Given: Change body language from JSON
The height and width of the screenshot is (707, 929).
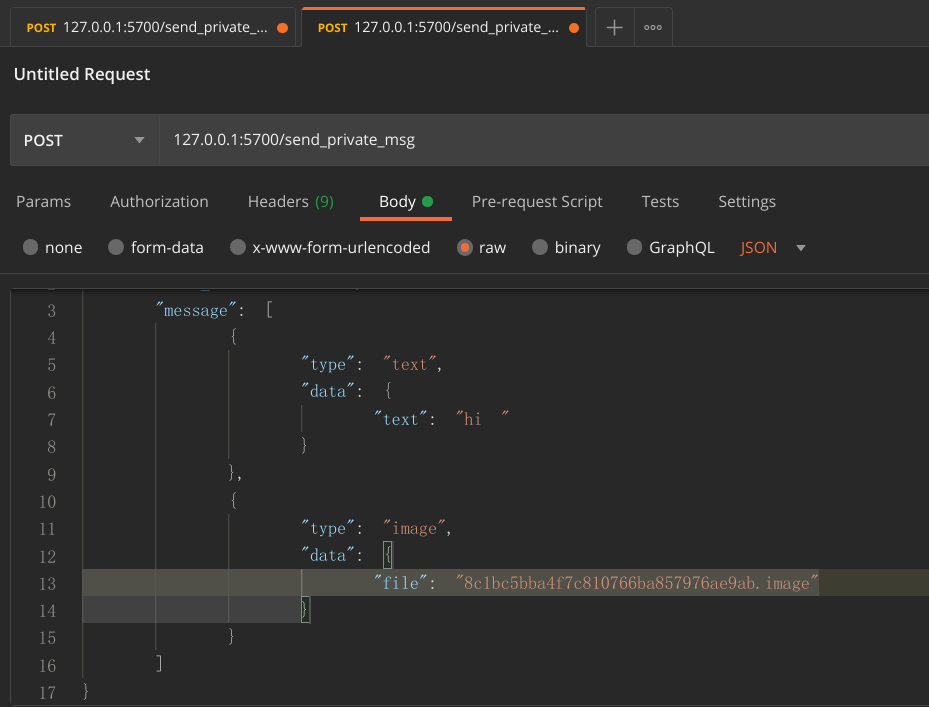Looking at the screenshot, I should (758, 247).
